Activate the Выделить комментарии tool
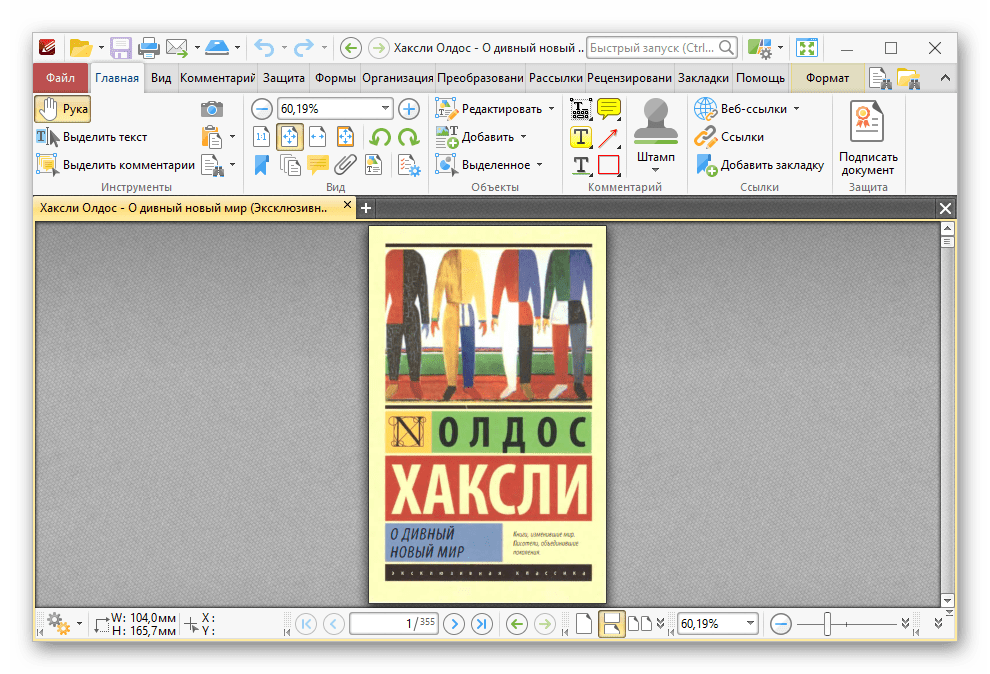 click(x=116, y=165)
